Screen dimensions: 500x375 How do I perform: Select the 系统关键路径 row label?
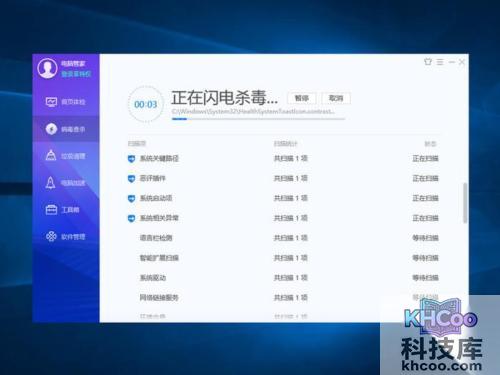(x=159, y=158)
